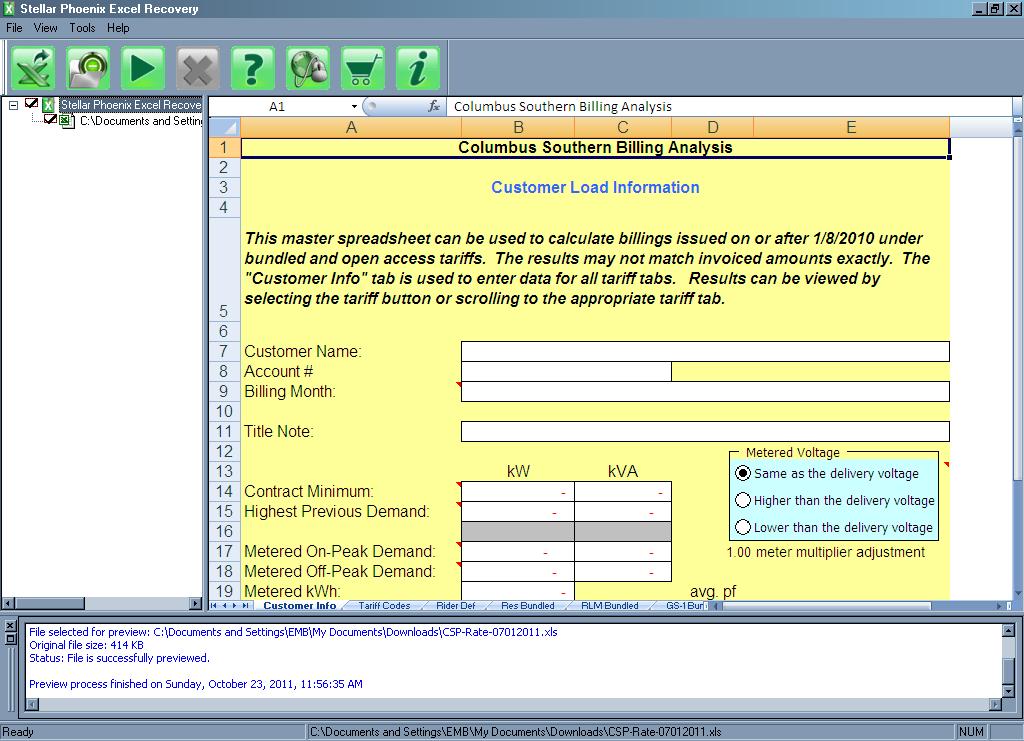This screenshot has width=1024, height=741.
Task: Switch to the Customer Info sheet tab
Action: 300,605
